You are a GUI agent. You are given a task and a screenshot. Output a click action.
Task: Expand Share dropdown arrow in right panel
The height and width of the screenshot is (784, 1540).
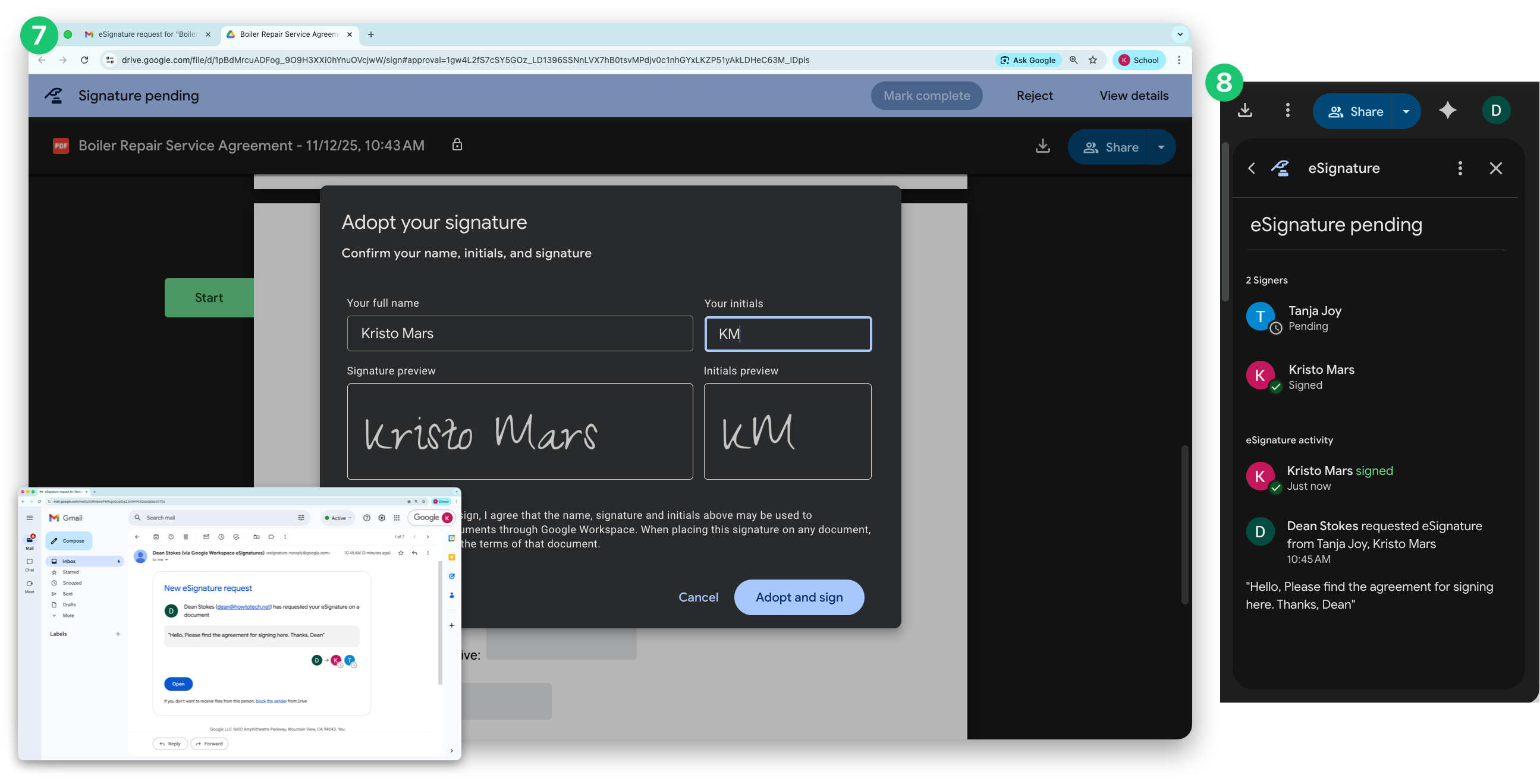coord(1406,111)
